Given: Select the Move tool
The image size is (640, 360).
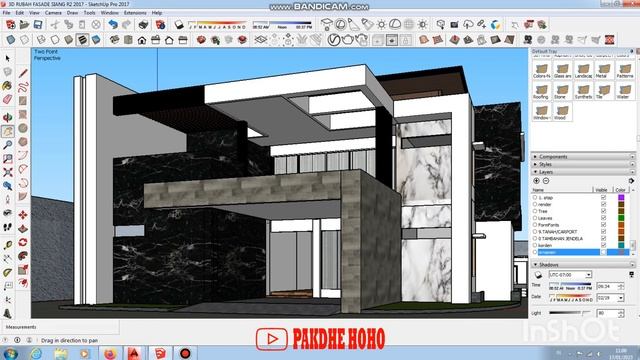Looking at the screenshot, I should tap(23, 215).
